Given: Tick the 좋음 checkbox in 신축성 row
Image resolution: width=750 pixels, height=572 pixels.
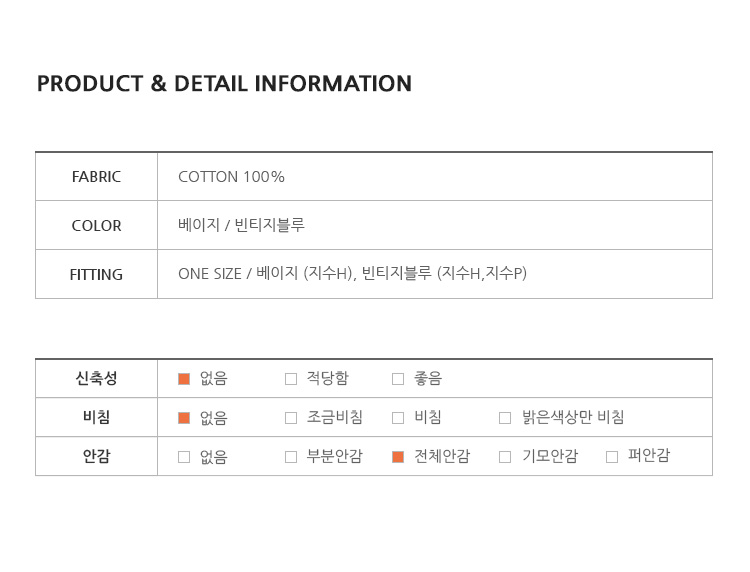Looking at the screenshot, I should click(398, 379).
